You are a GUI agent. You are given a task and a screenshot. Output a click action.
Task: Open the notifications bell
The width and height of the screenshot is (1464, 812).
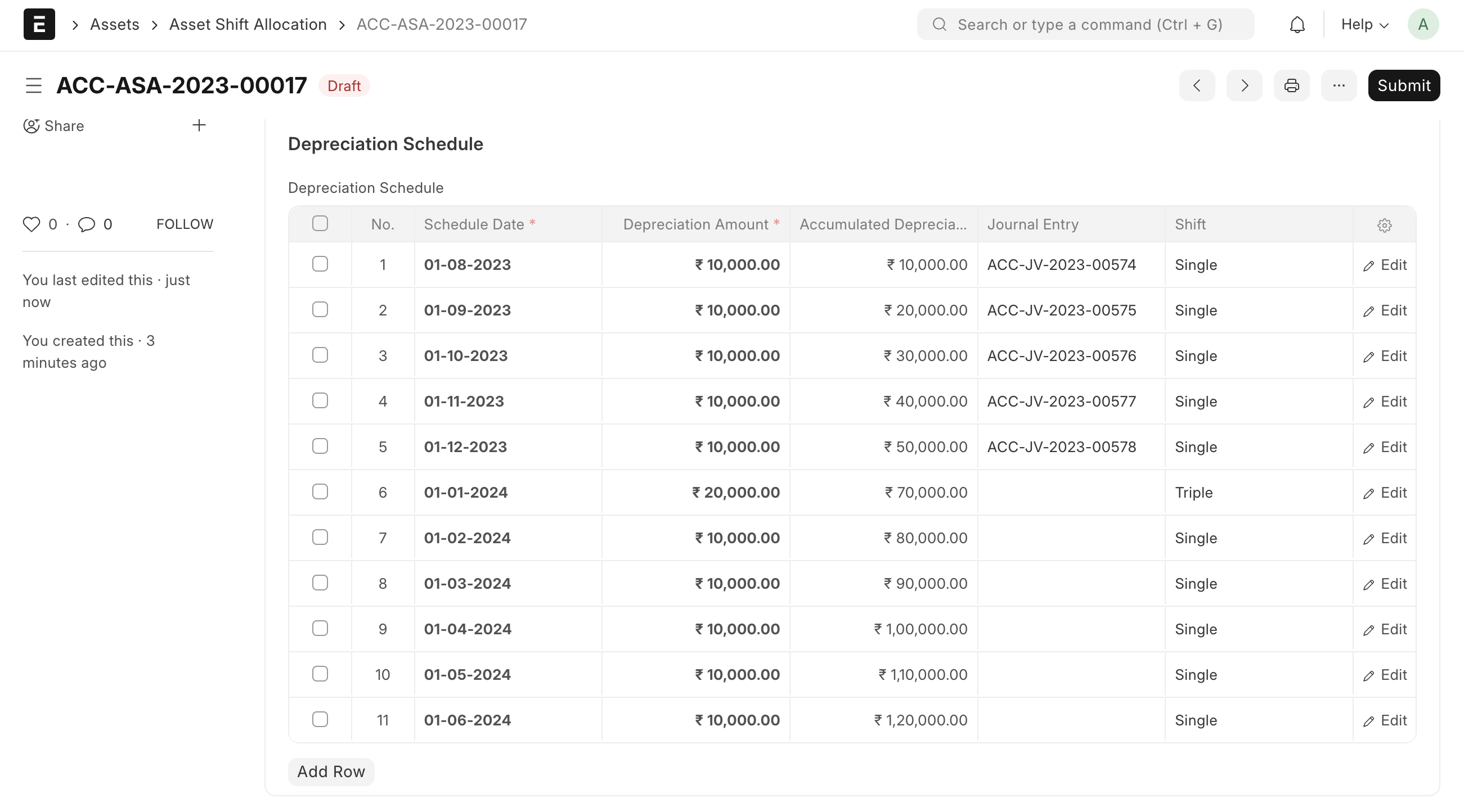1297,24
